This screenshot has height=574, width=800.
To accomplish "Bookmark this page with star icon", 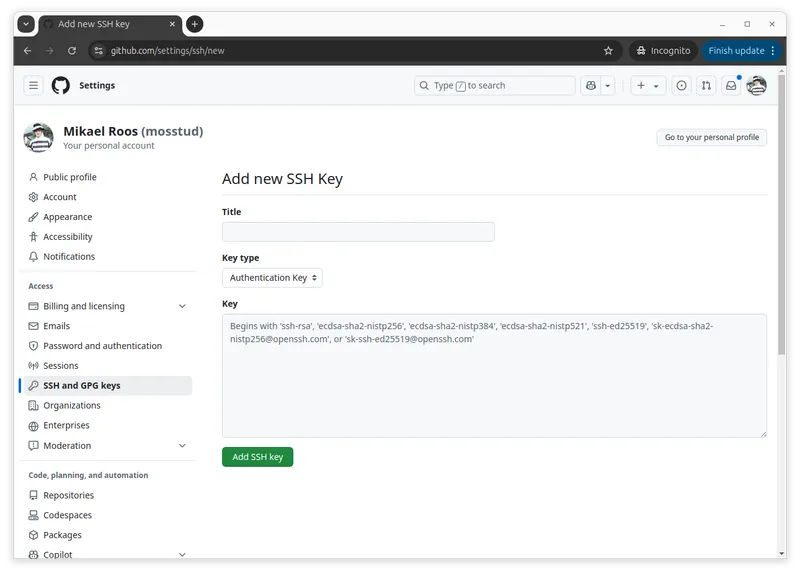I will pyautogui.click(x=608, y=51).
